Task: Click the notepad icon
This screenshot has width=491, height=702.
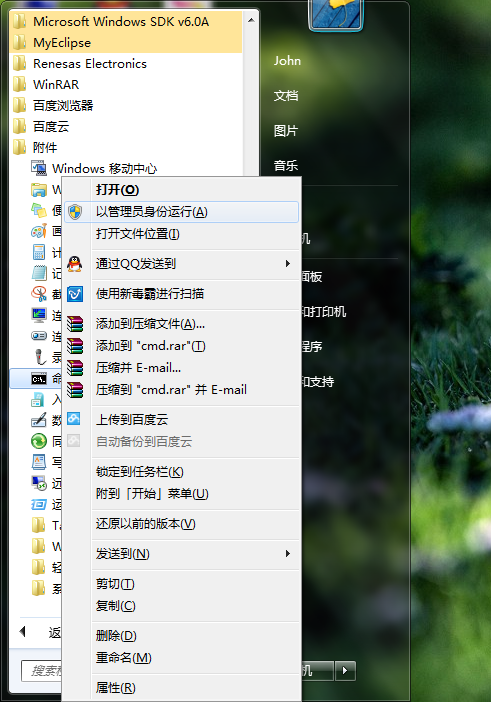Action: [39, 273]
